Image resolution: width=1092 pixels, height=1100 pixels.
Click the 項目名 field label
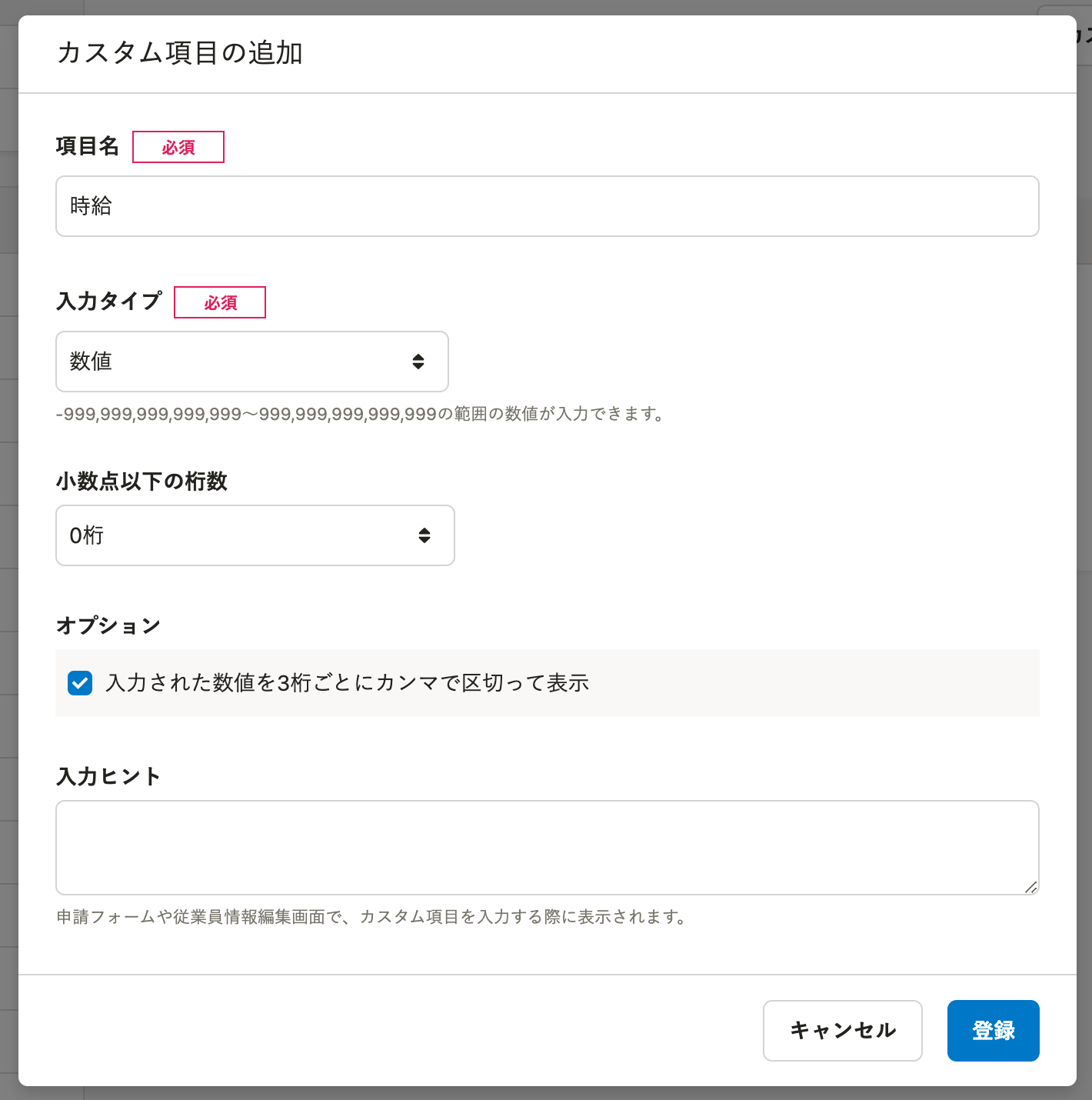88,146
